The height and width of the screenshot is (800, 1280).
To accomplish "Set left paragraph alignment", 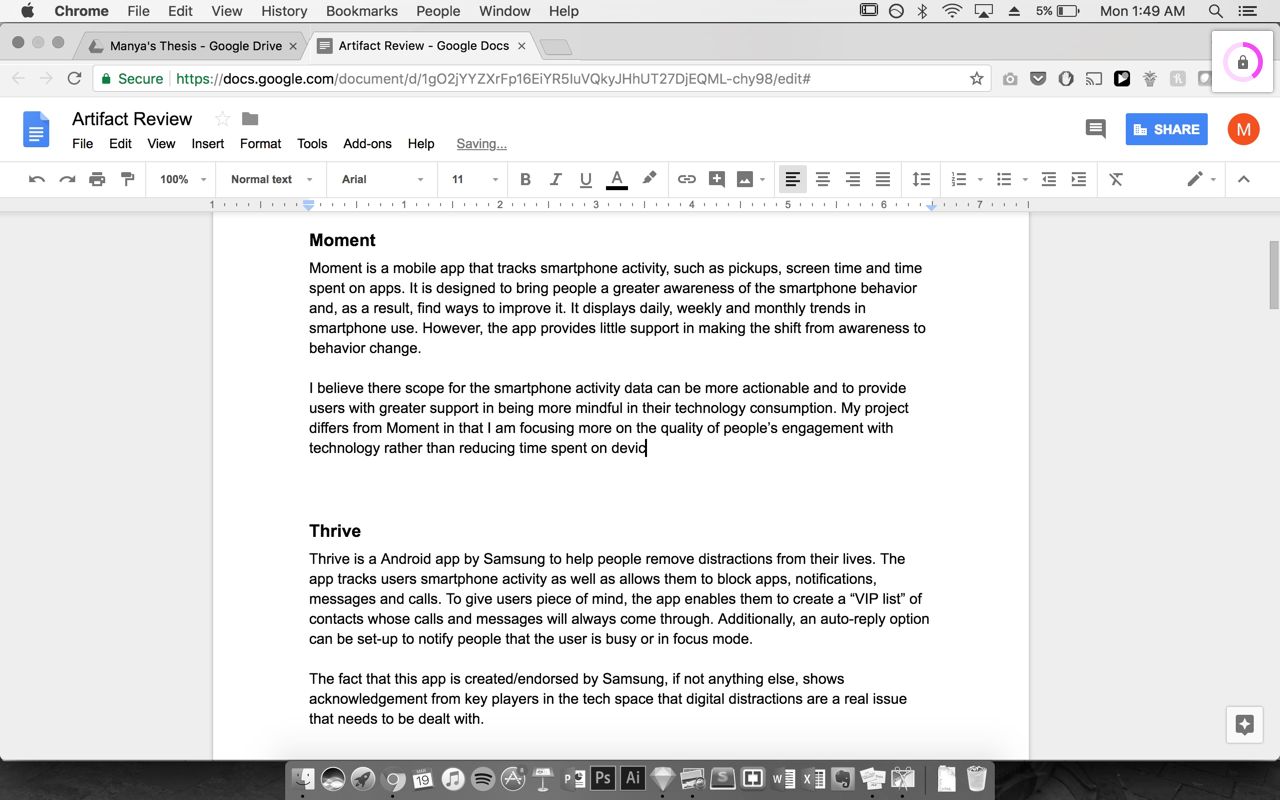I will tap(792, 179).
